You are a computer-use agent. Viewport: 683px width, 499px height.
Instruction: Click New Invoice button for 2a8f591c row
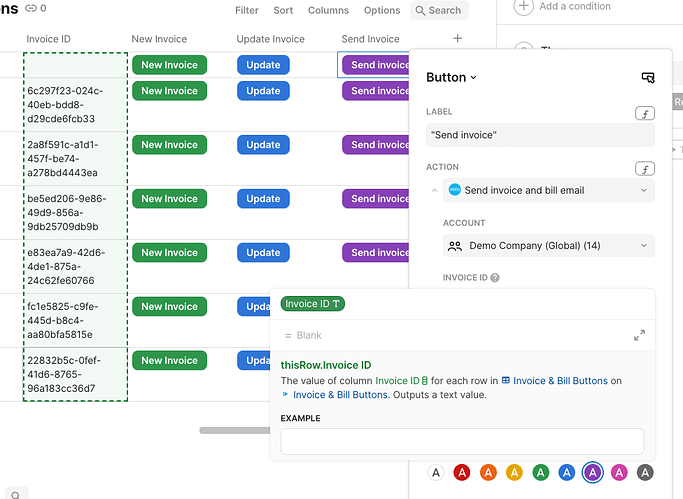coord(169,145)
